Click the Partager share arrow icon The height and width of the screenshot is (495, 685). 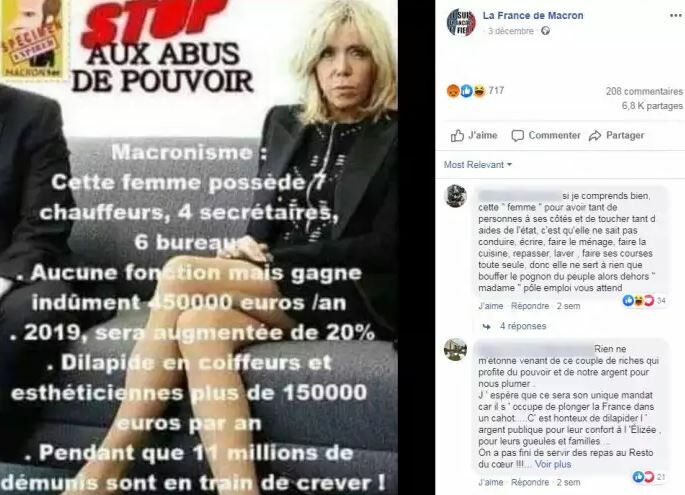(595, 136)
